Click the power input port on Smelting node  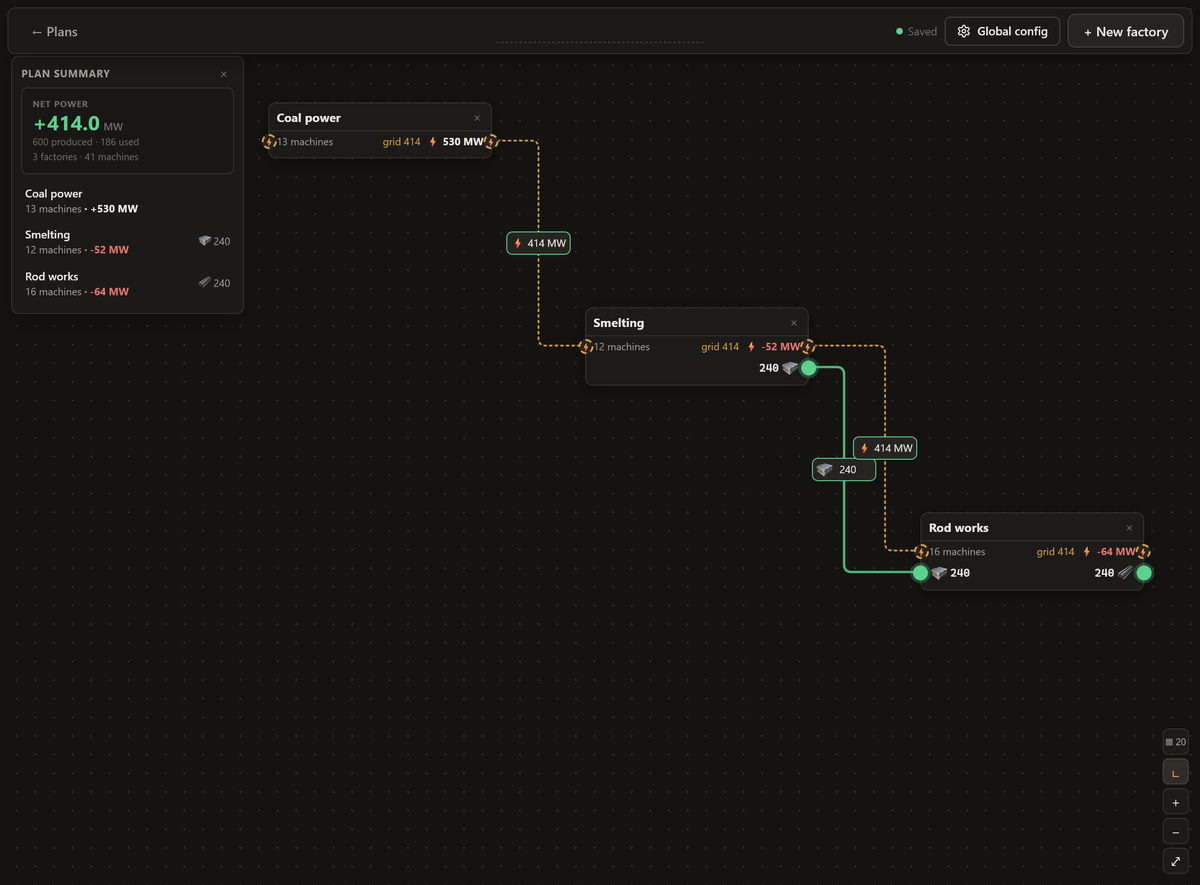[x=586, y=347]
